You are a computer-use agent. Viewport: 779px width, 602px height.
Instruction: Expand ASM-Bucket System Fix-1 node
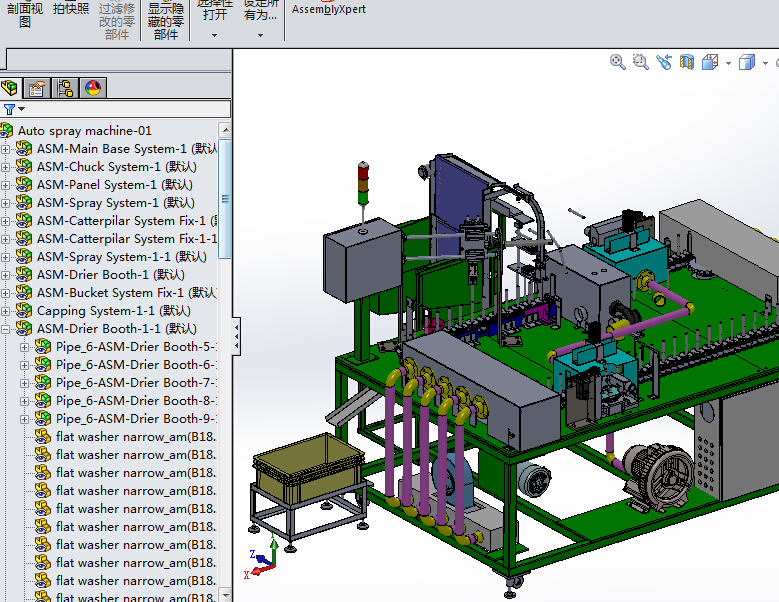pos(5,293)
